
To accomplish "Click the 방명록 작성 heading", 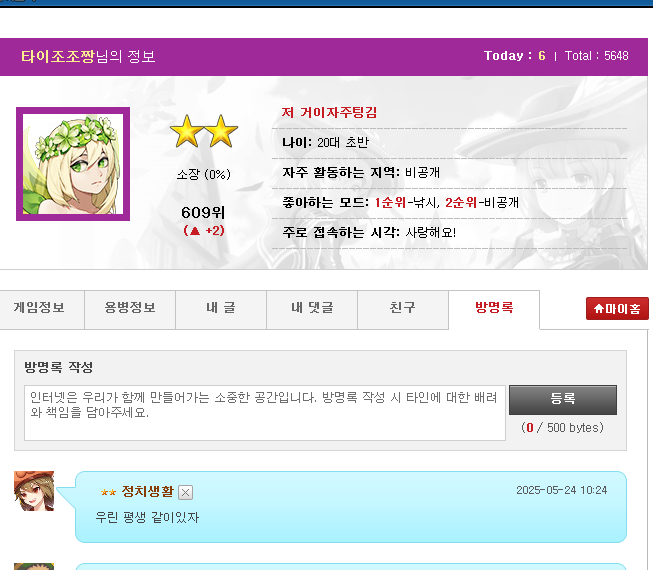I will pyautogui.click(x=58, y=367).
